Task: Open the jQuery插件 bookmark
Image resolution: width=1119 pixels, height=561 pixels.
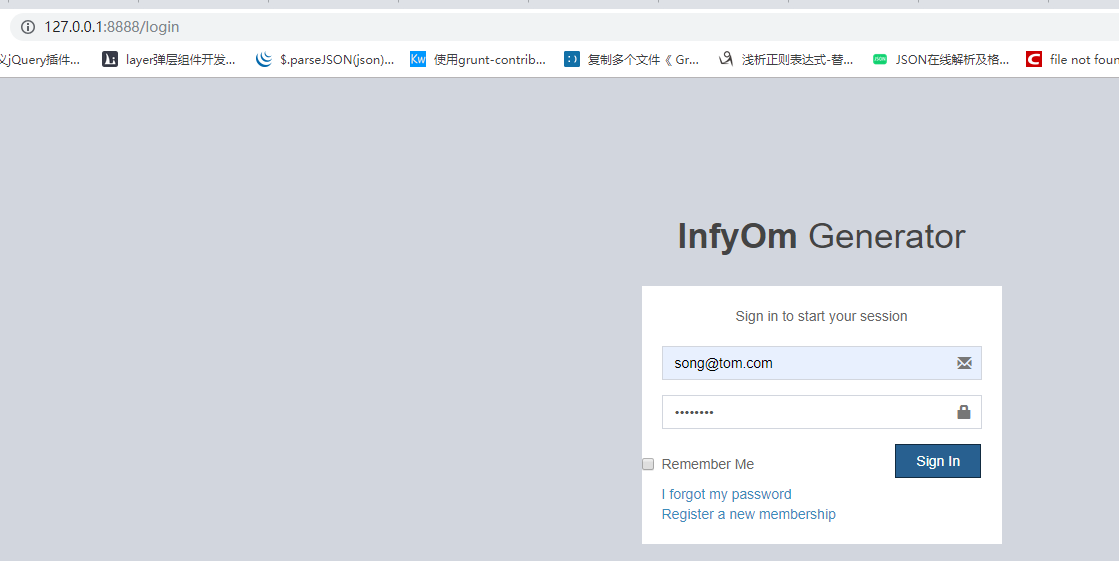Action: click(42, 59)
